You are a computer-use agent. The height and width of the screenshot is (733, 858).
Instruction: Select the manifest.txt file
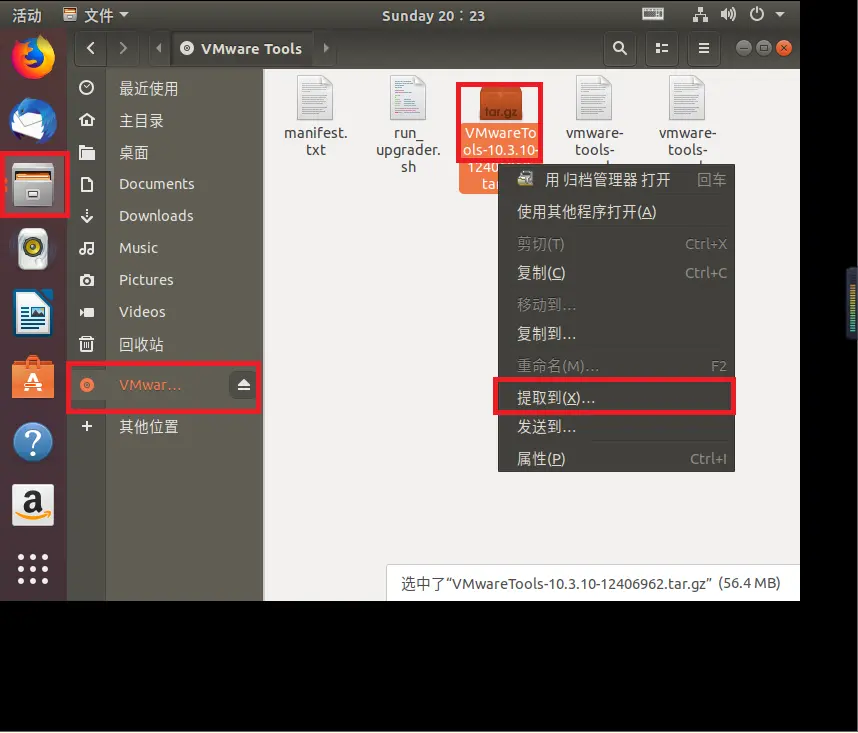(315, 117)
